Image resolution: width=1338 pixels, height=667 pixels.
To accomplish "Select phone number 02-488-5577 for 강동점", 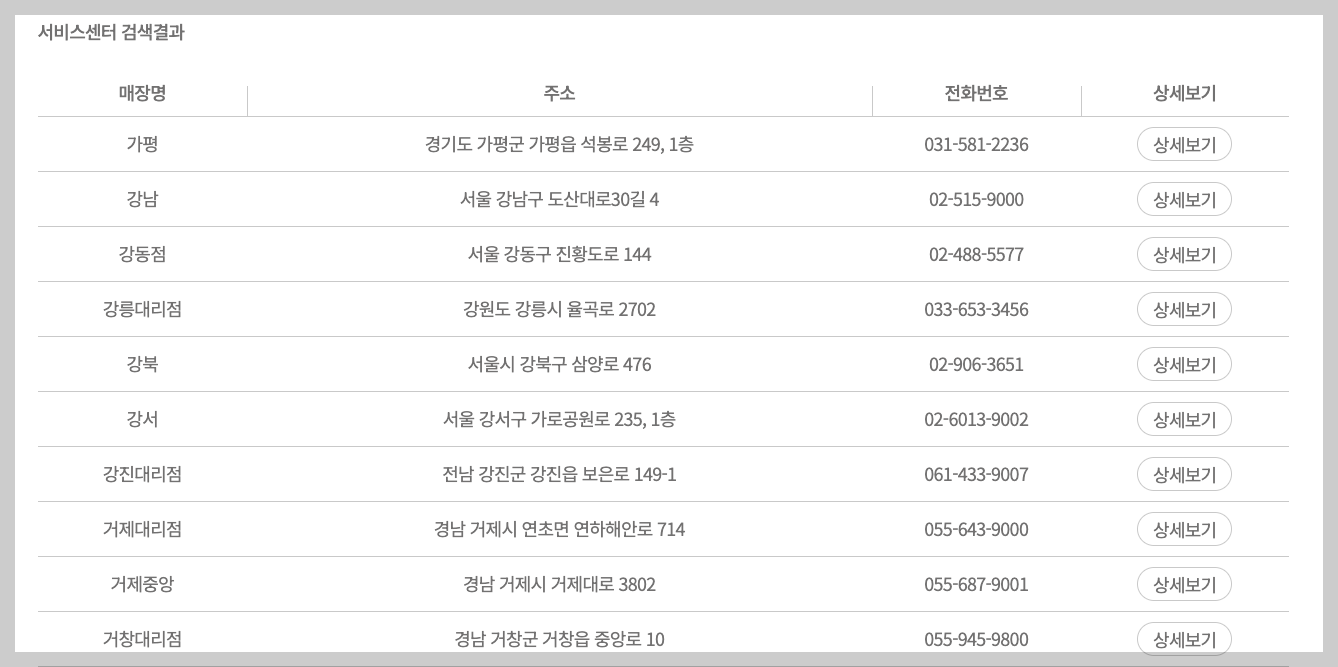I will click(977, 254).
